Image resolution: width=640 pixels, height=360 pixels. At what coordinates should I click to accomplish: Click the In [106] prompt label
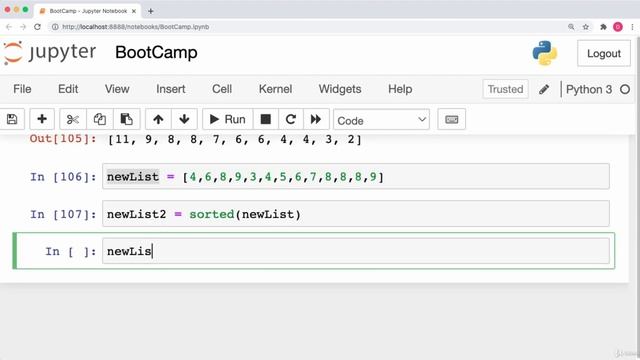[63, 177]
